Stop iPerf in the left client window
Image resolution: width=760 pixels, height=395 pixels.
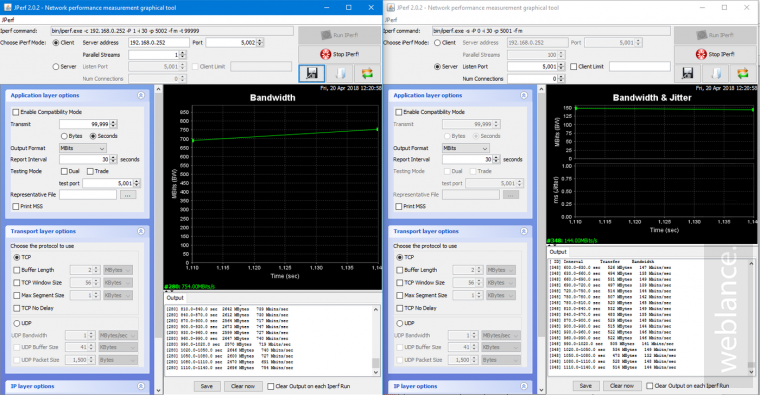(x=340, y=54)
